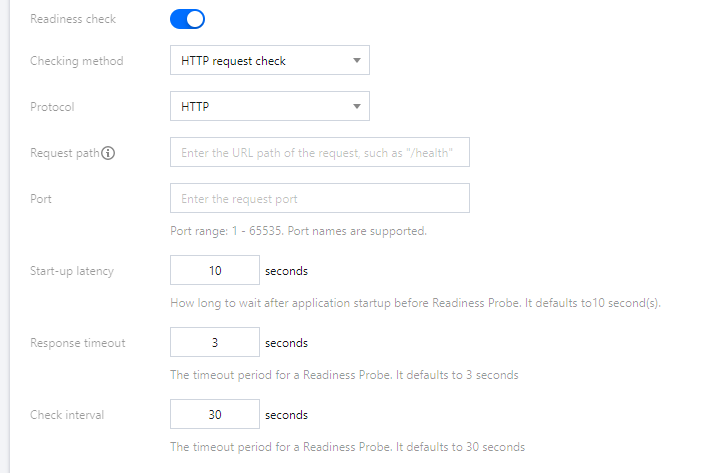Click the Start-up latency description text
The height and width of the screenshot is (473, 712).
pyautogui.click(x=415, y=303)
